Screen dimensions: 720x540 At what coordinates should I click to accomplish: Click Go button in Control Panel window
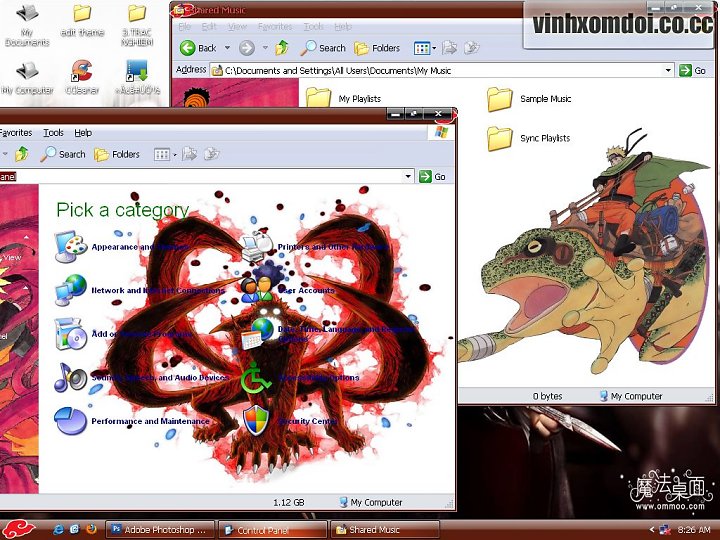(432, 176)
